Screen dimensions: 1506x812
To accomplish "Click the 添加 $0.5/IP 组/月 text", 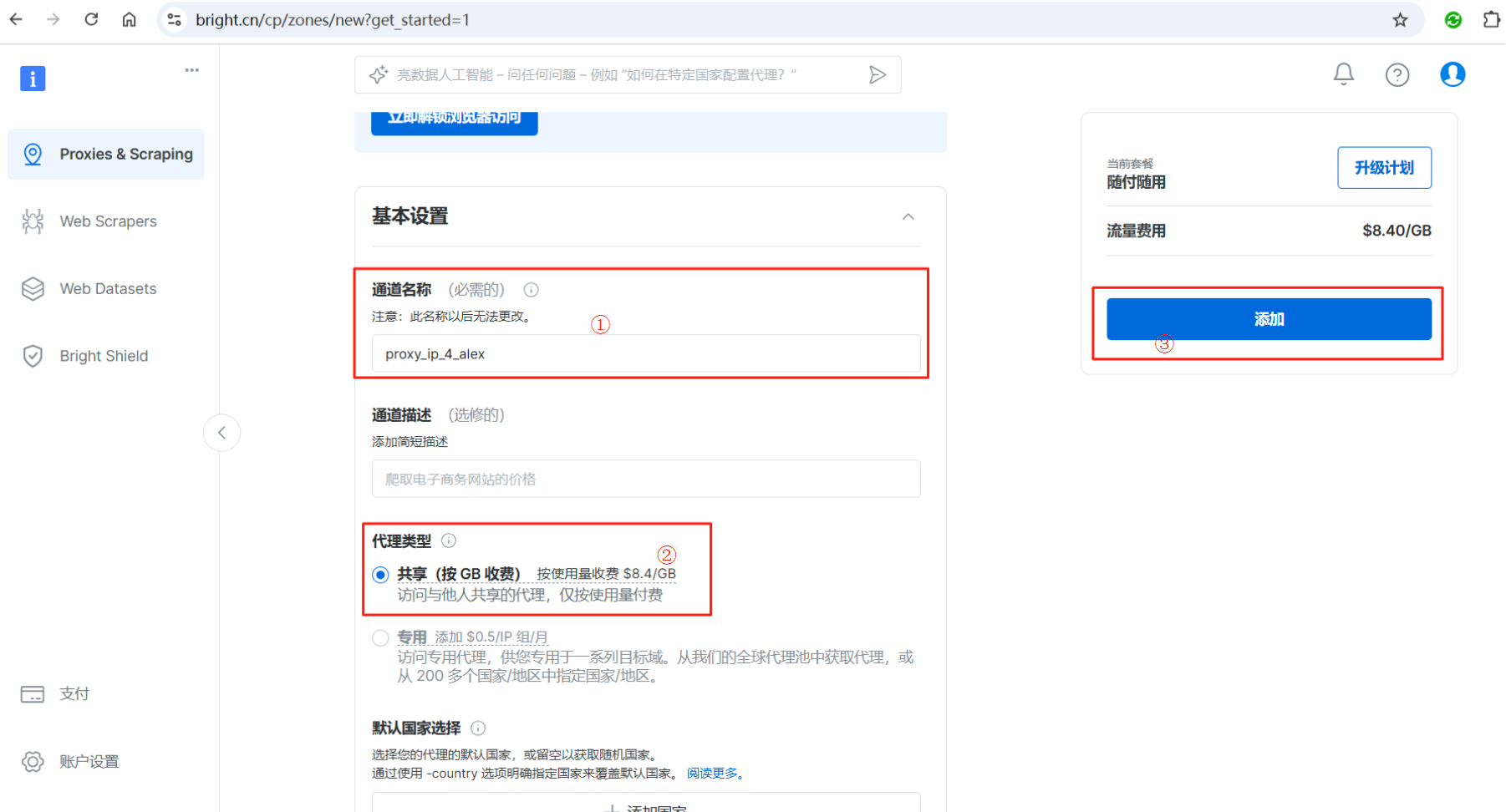I will click(x=491, y=637).
